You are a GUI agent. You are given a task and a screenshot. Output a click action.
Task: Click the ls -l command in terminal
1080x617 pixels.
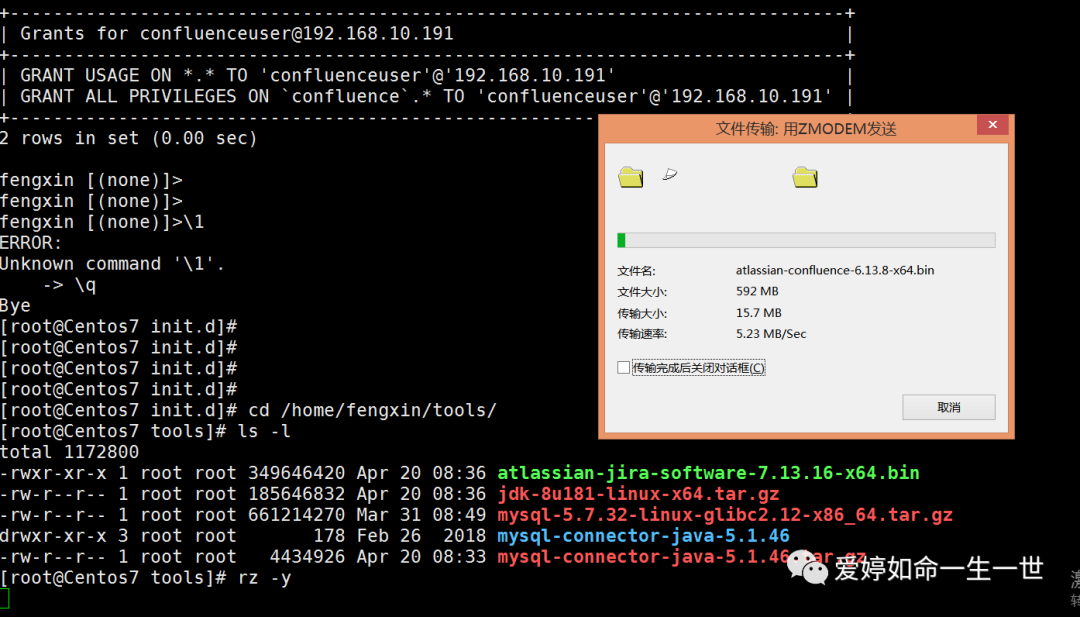pos(264,431)
